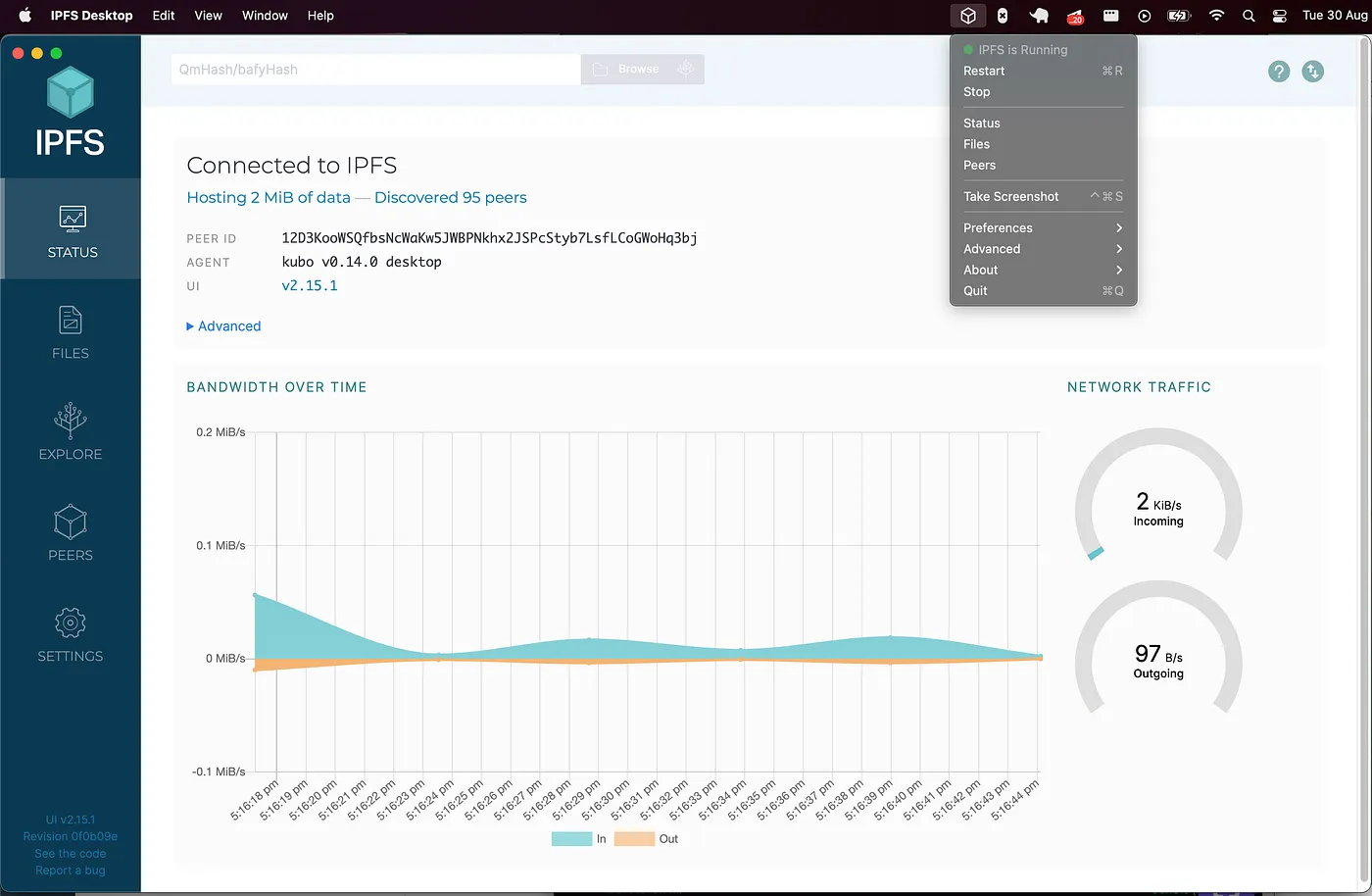Open the Files section in the sidebar
1372x896 pixels.
[x=71, y=332]
